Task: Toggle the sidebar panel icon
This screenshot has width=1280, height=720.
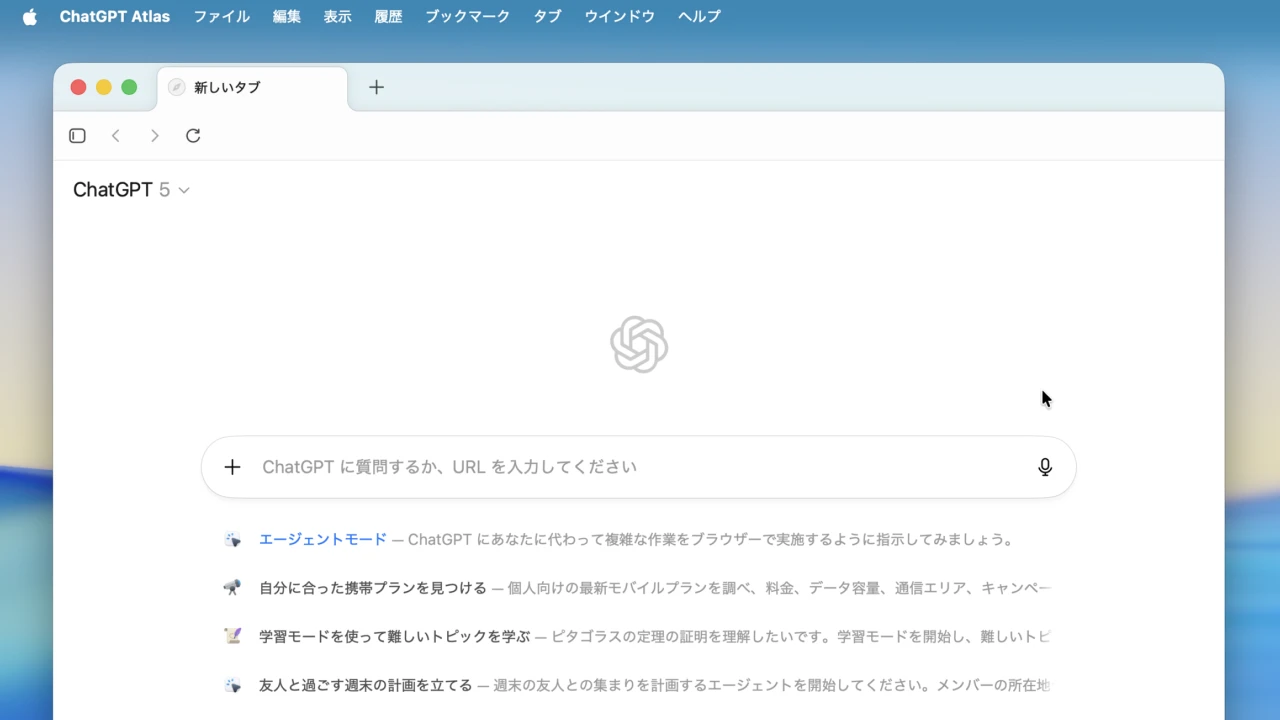Action: [77, 136]
